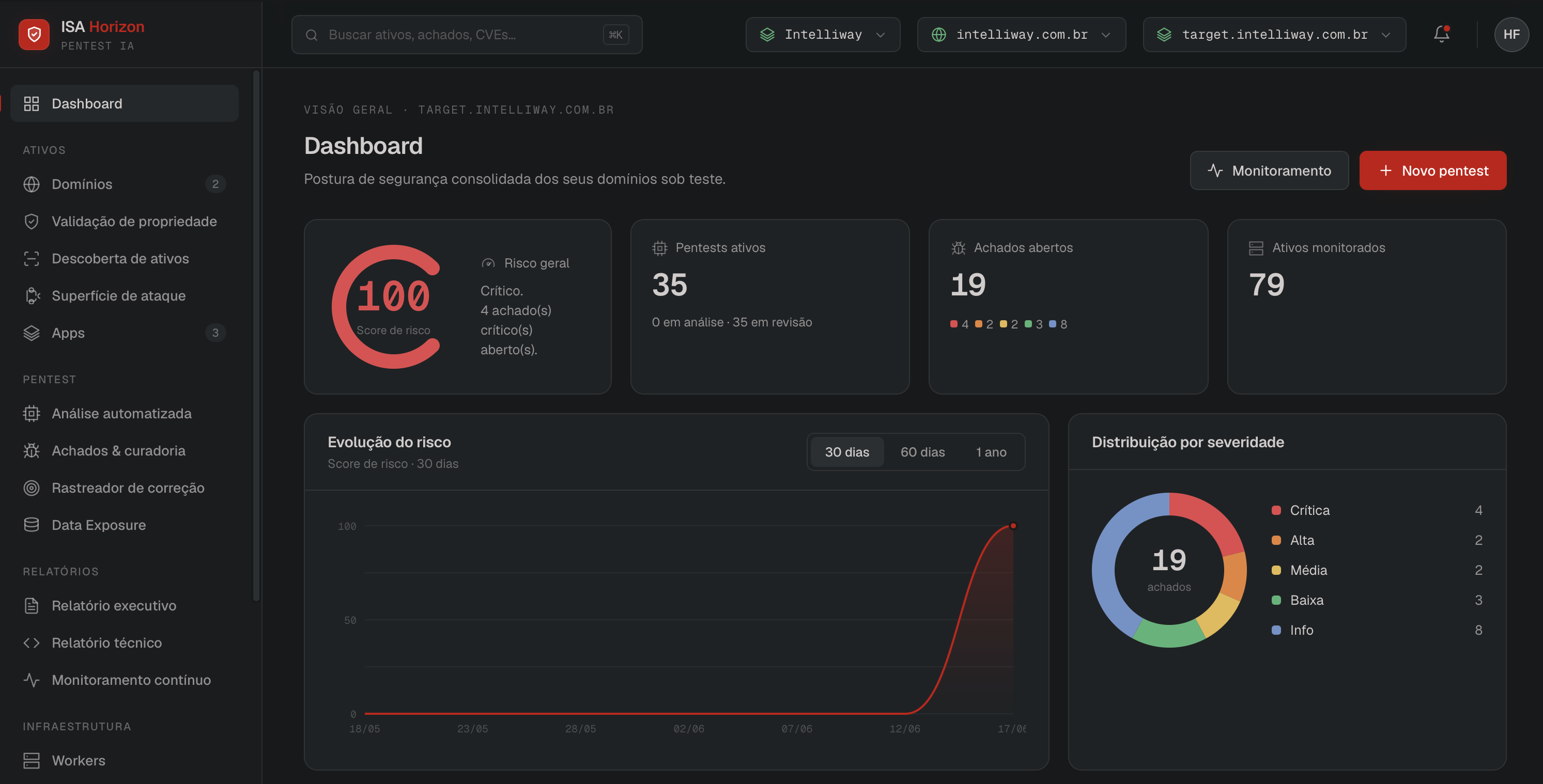Click the Domínios globe icon
Screen dimensions: 1543x784
point(31,184)
